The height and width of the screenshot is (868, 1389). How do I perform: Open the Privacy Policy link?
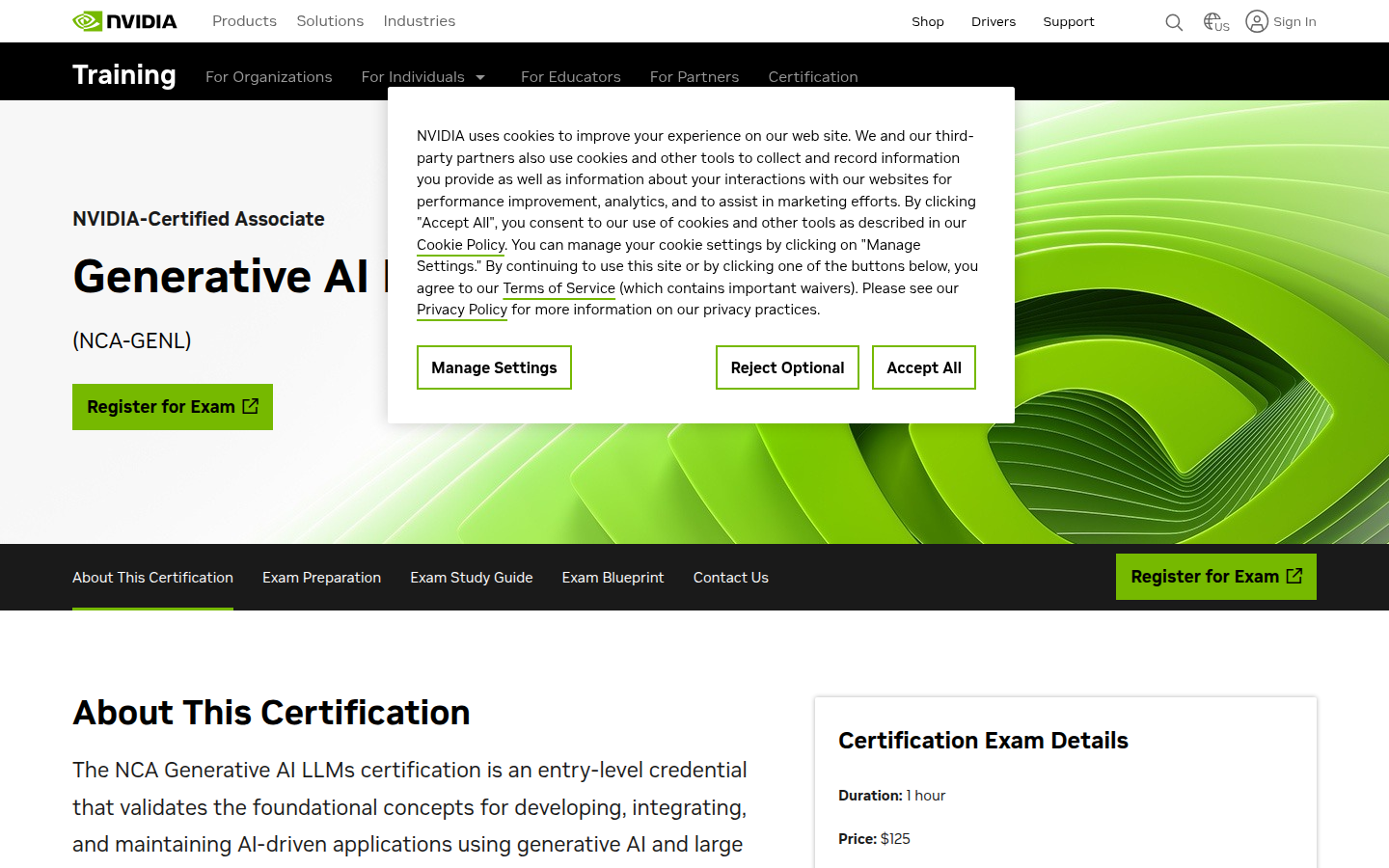(x=462, y=310)
